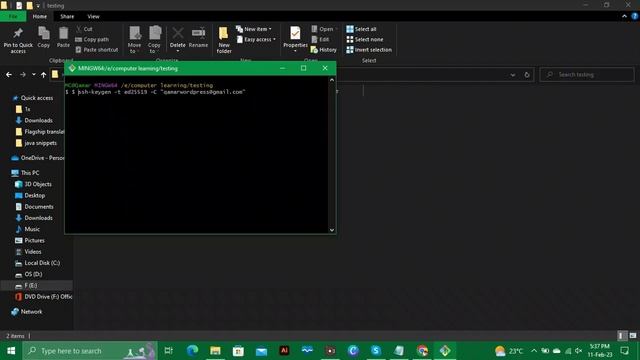
Task: Switch to the Share ribbon tab
Action: tap(67, 16)
